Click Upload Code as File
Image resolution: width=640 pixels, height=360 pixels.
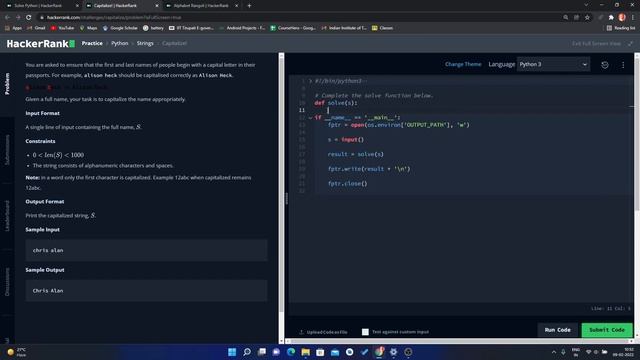pos(323,332)
